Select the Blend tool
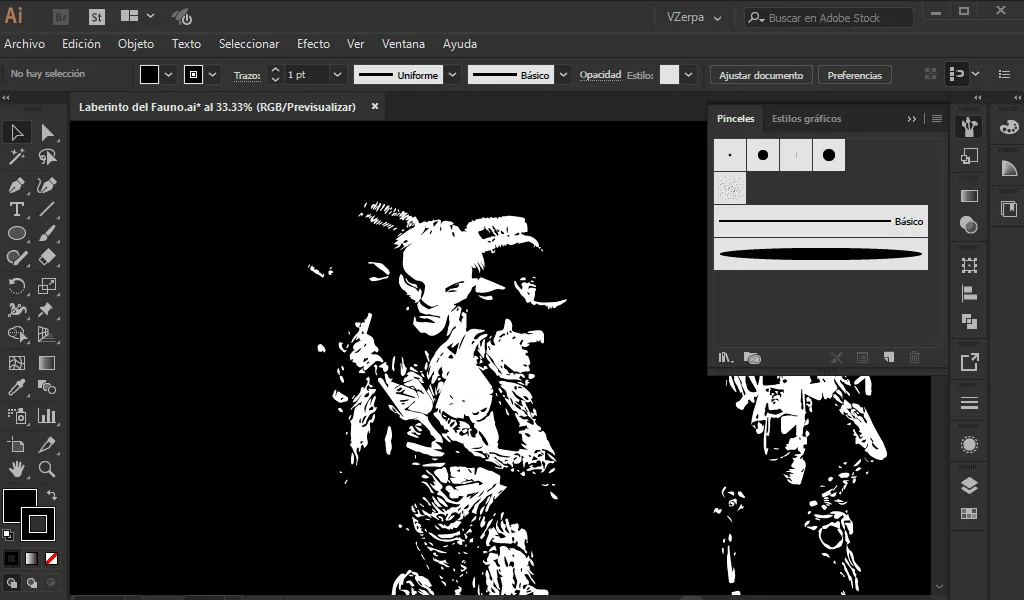This screenshot has width=1024, height=600. 47,387
